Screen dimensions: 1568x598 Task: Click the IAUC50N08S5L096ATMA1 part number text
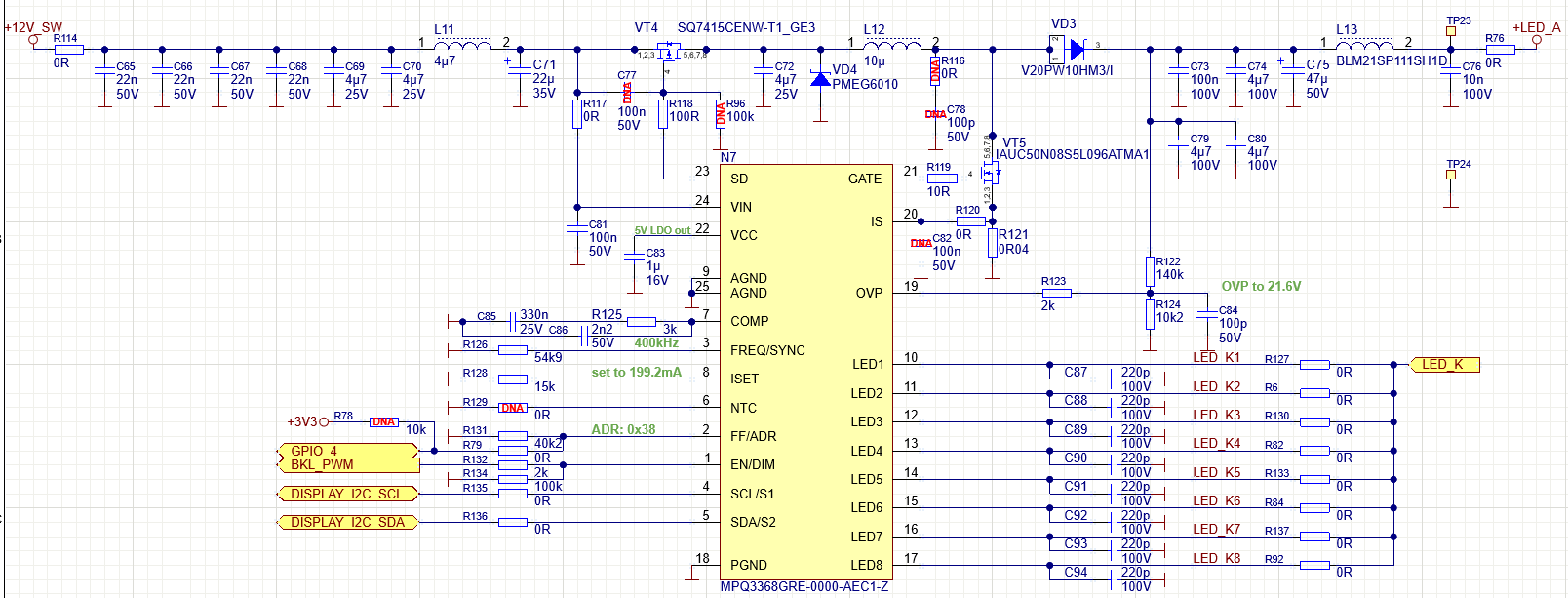(x=1072, y=154)
